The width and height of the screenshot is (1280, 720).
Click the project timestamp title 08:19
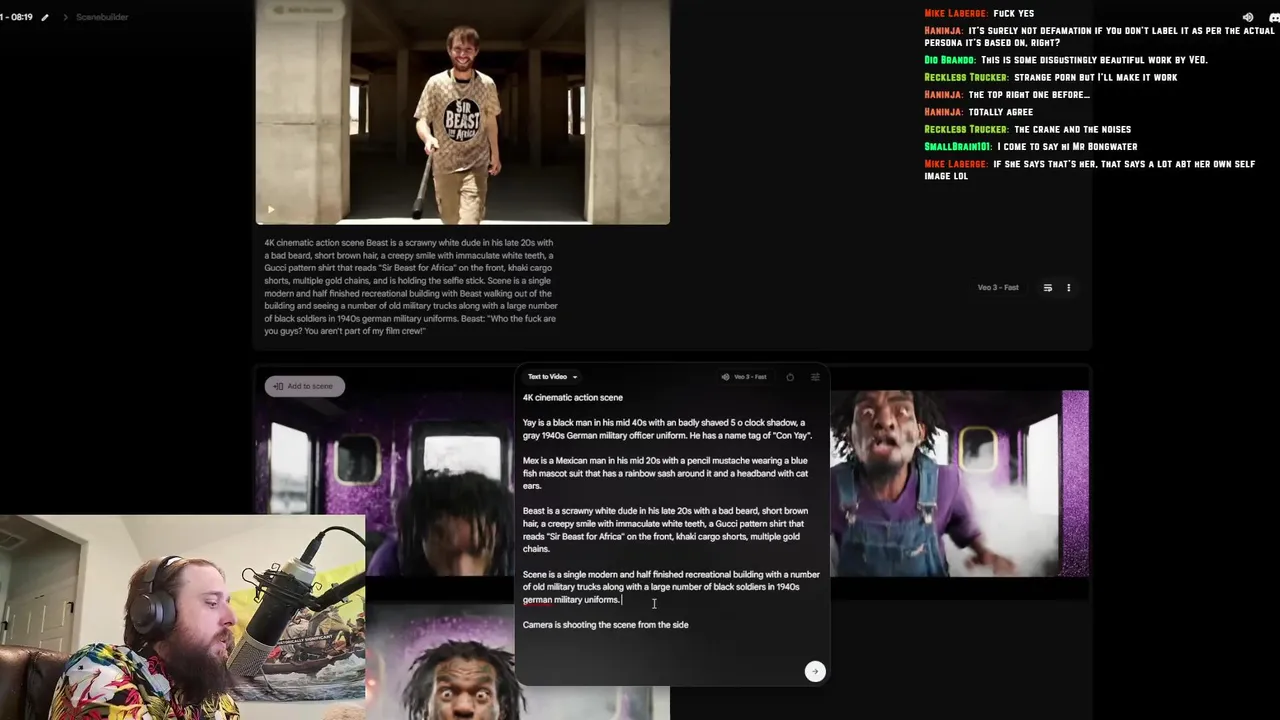pyautogui.click(x=16, y=17)
